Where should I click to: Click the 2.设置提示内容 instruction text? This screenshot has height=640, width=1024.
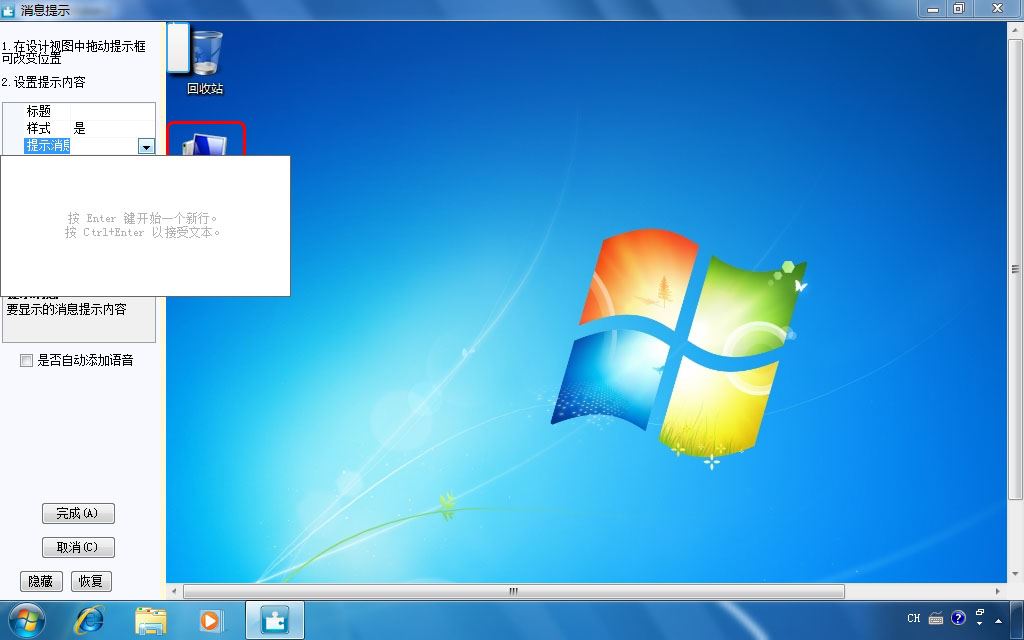[x=43, y=82]
